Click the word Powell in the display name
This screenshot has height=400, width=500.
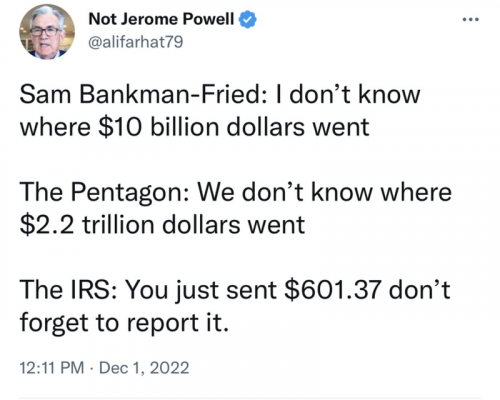click(209, 19)
